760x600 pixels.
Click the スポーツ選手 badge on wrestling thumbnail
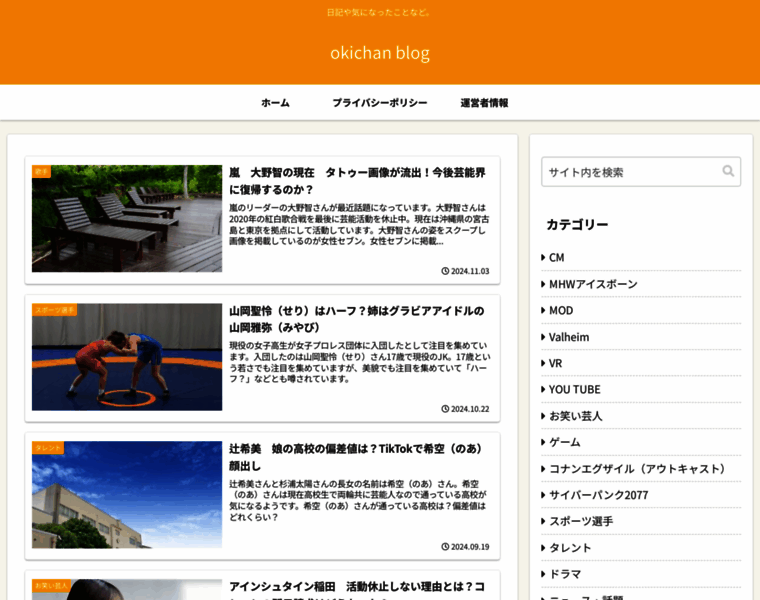55,310
